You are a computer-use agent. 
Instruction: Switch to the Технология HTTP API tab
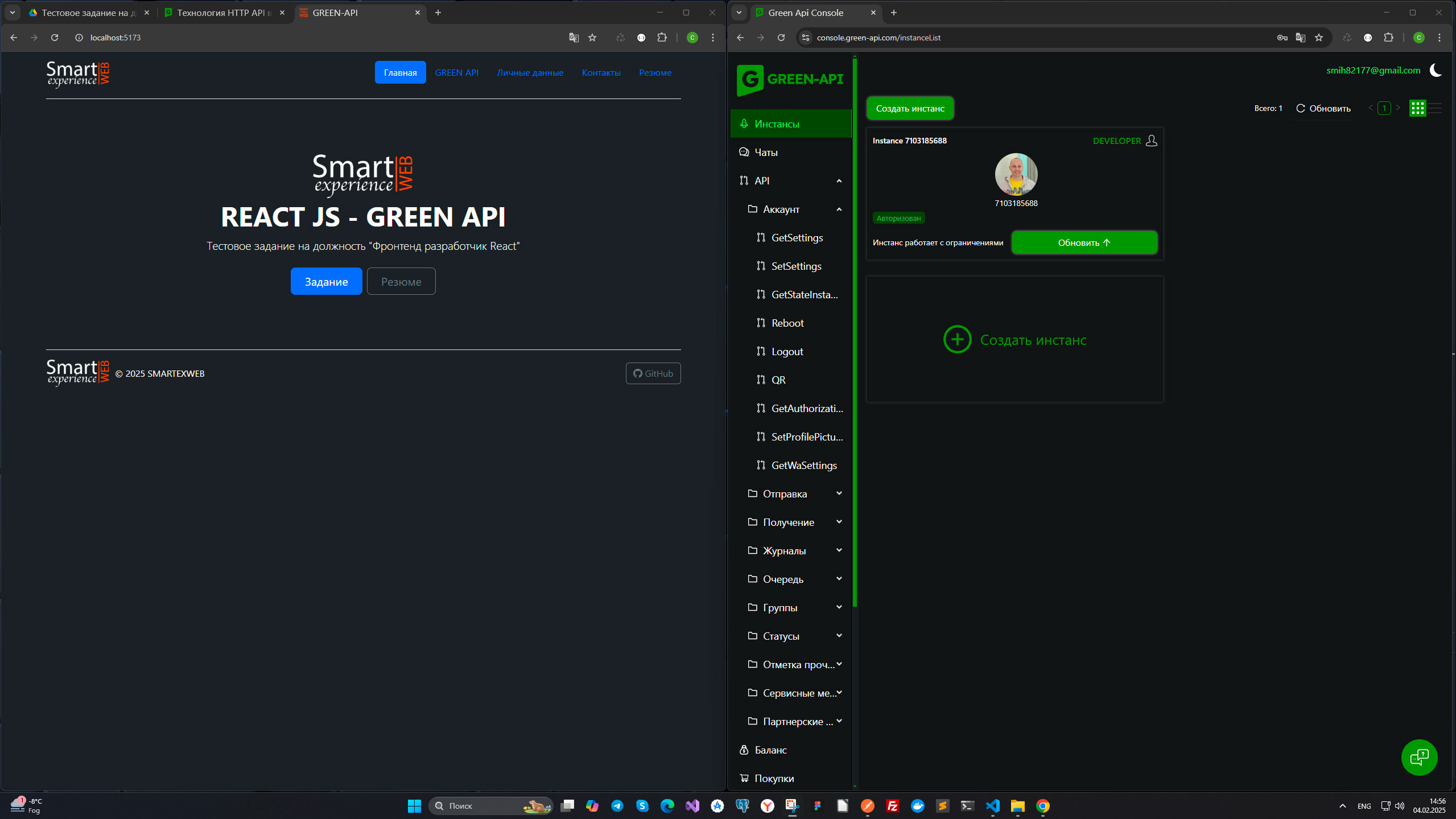(224, 13)
